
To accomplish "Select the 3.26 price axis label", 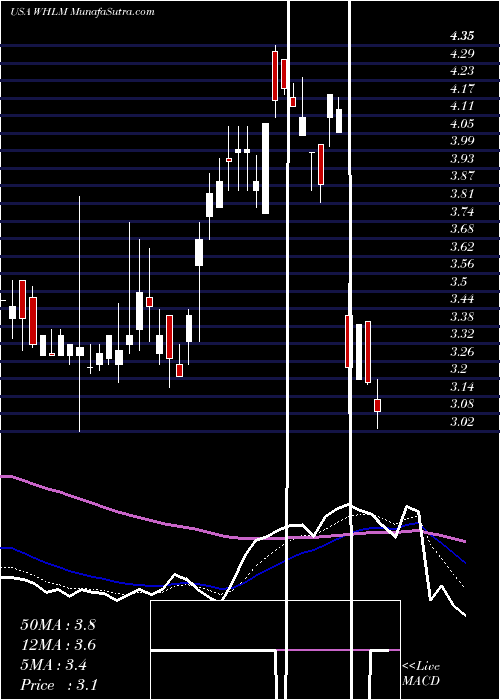I will point(462,351).
